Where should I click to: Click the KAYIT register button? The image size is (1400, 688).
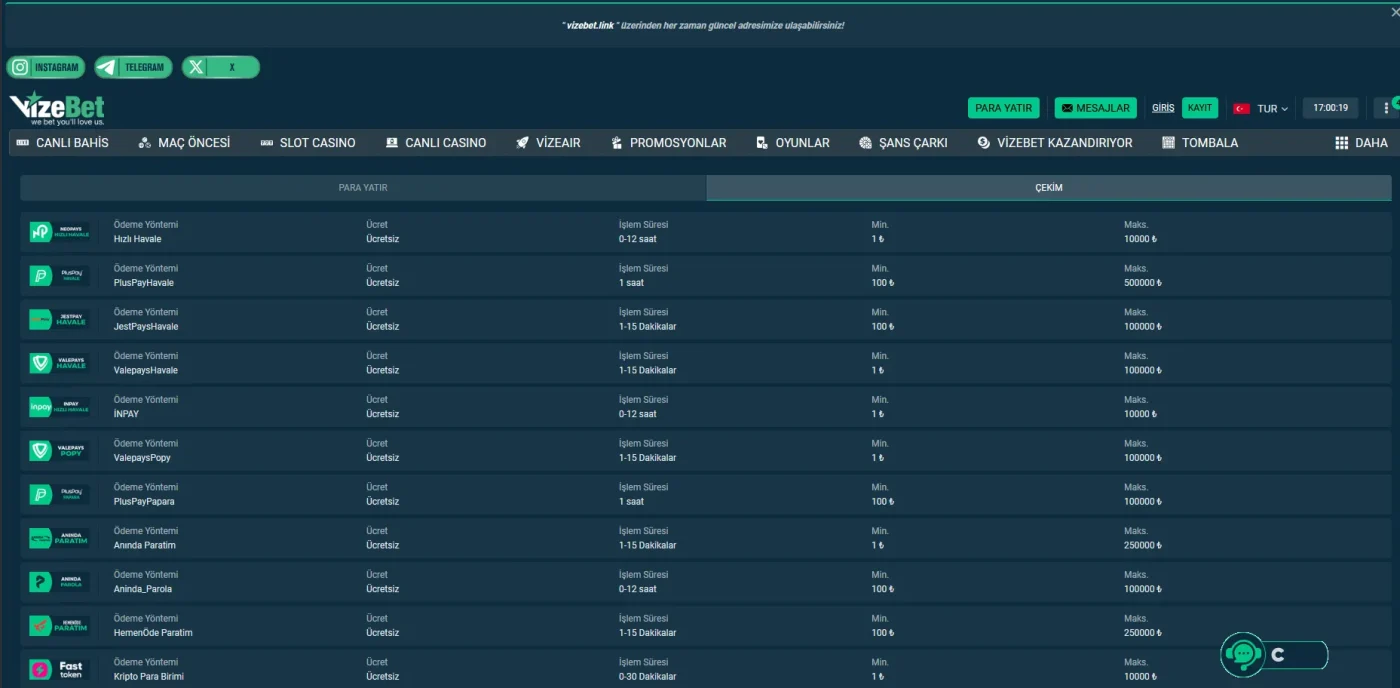pyautogui.click(x=1199, y=108)
